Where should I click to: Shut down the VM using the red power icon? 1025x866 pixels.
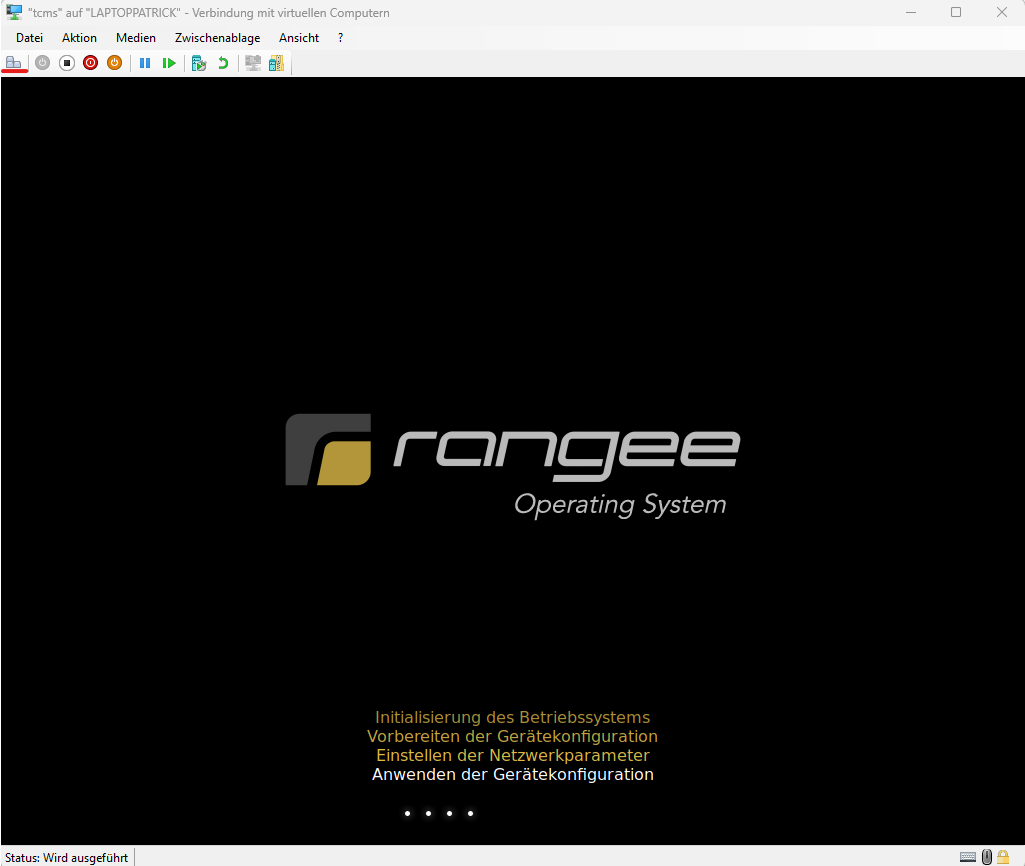click(90, 63)
